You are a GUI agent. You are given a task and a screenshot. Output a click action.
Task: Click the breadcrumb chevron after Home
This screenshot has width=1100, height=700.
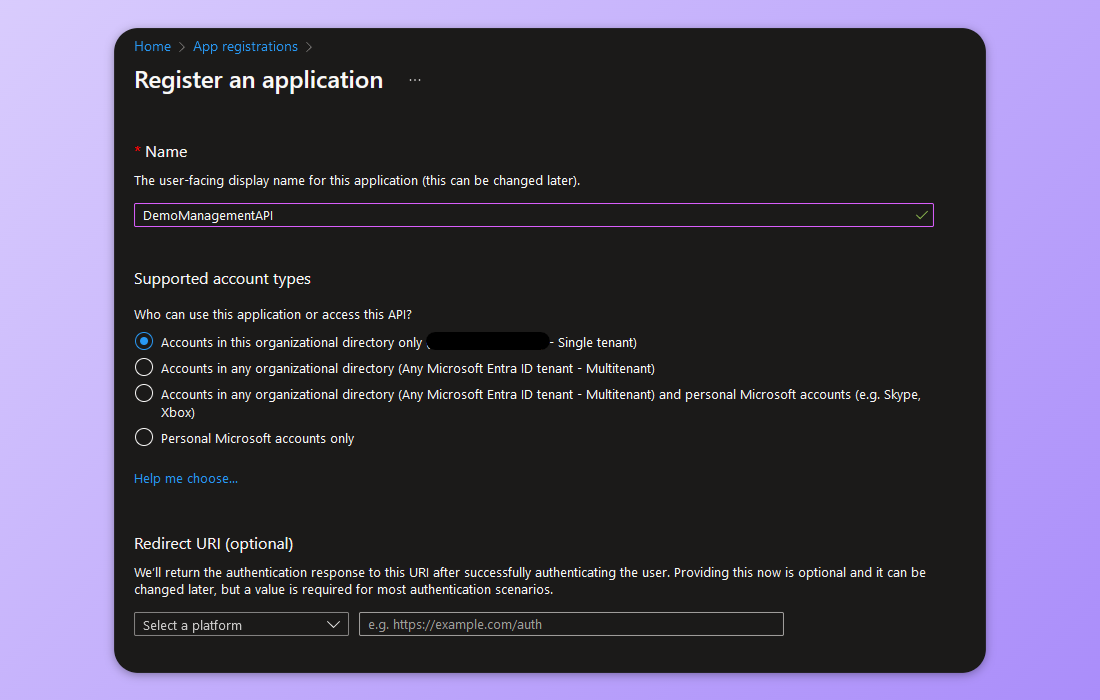[179, 46]
